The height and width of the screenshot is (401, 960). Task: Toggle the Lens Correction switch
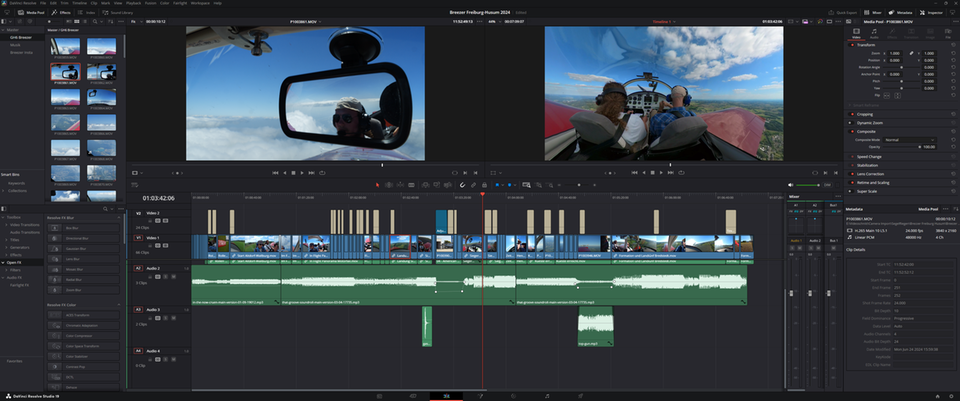click(x=852, y=174)
